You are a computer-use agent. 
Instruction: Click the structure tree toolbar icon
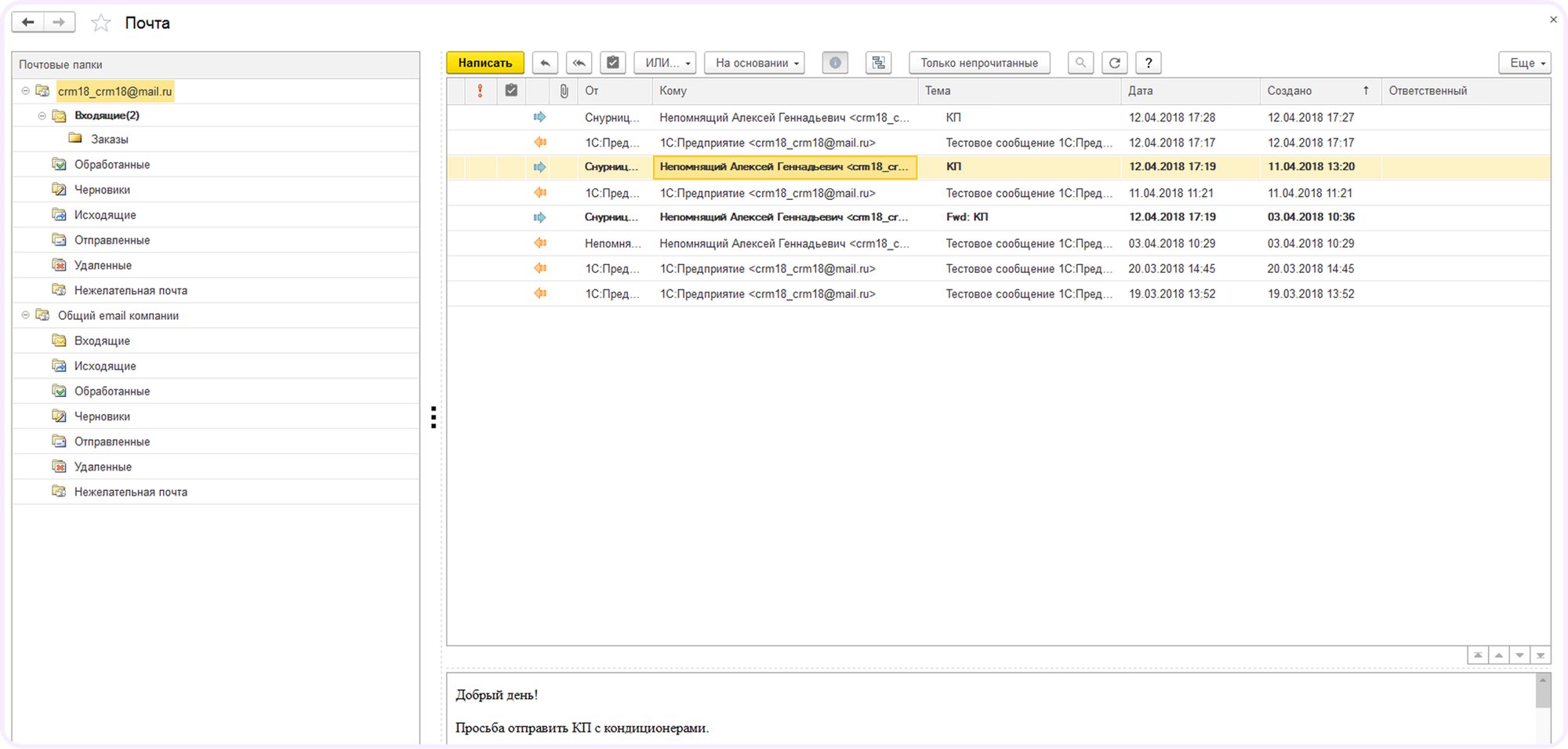point(879,63)
